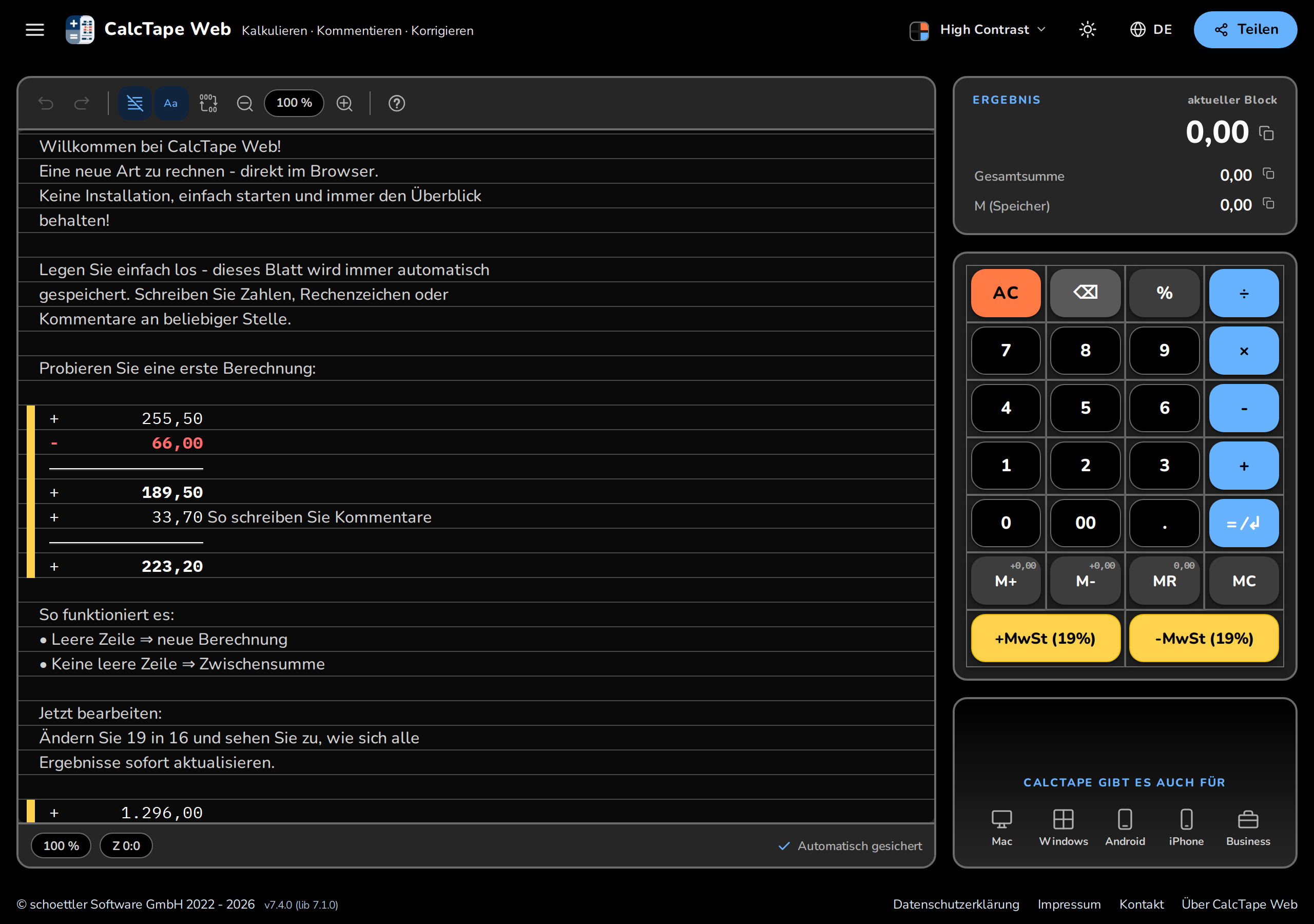
Task: Click the digit 3 key
Action: (1165, 466)
